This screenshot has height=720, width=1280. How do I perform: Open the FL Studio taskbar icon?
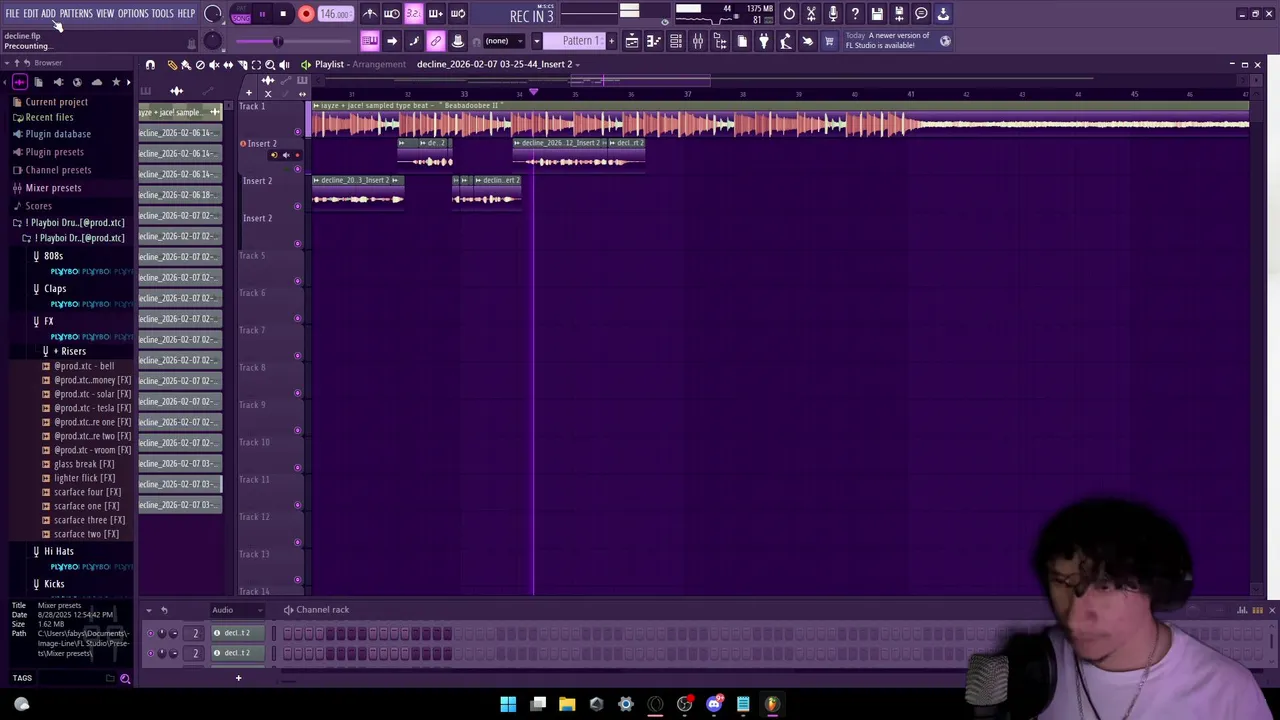tap(772, 704)
